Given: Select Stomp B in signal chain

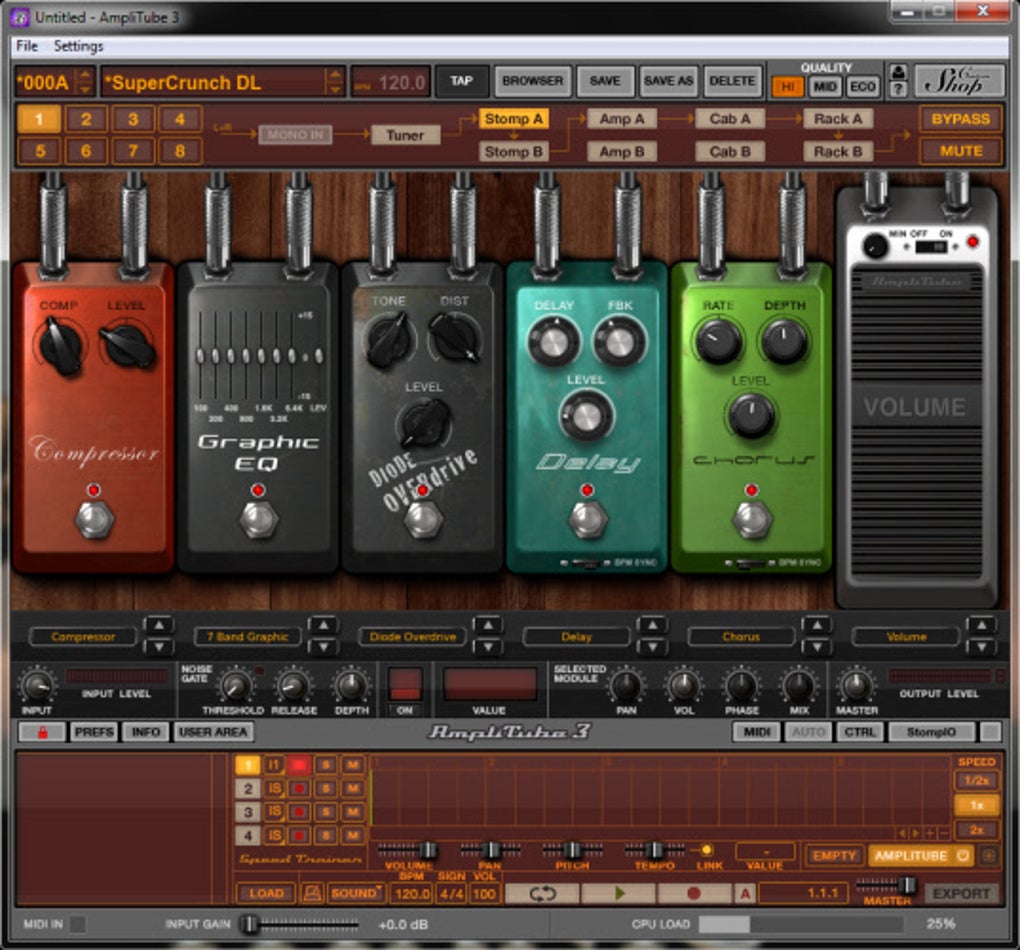Looking at the screenshot, I should coord(513,152).
